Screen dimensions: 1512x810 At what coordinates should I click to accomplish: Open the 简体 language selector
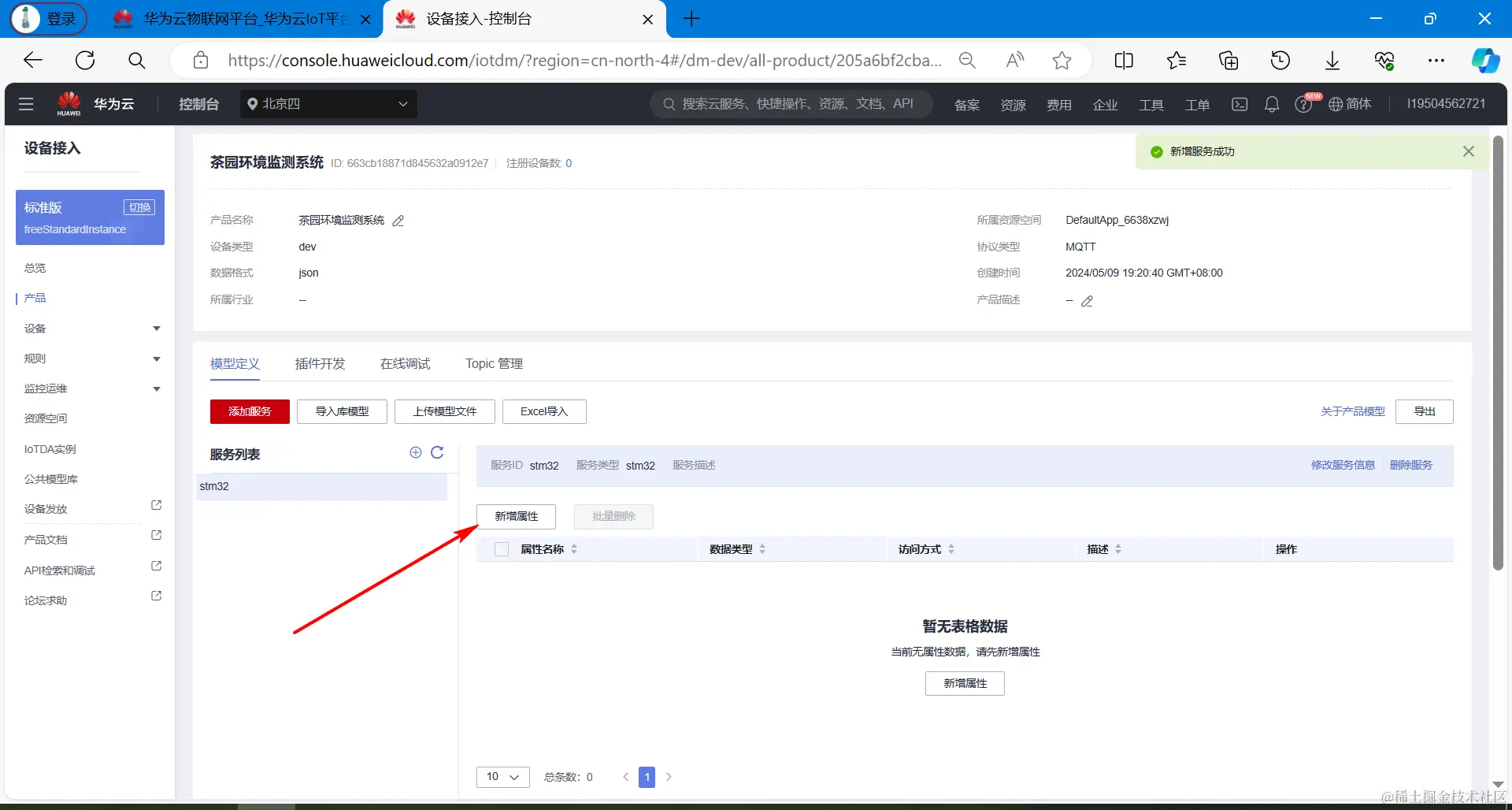[x=1350, y=104]
